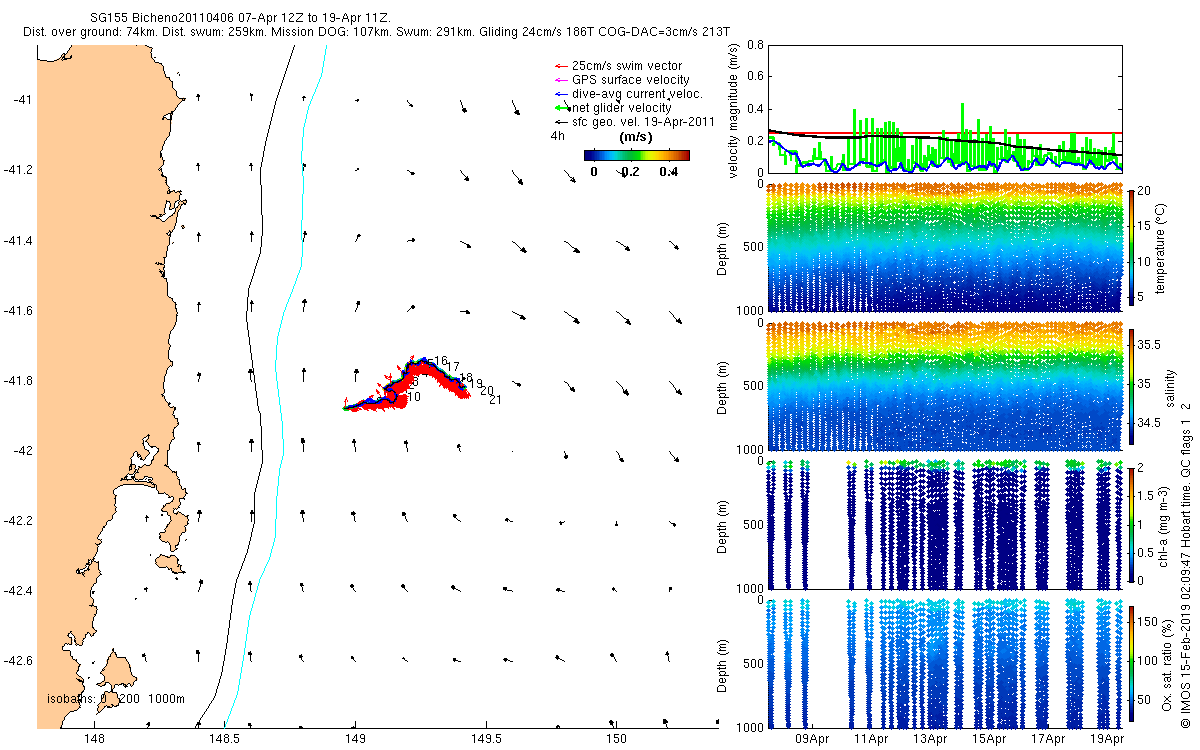Click the -42 latitude tick label
Viewport: 1200px width, 750px height.
[21, 451]
